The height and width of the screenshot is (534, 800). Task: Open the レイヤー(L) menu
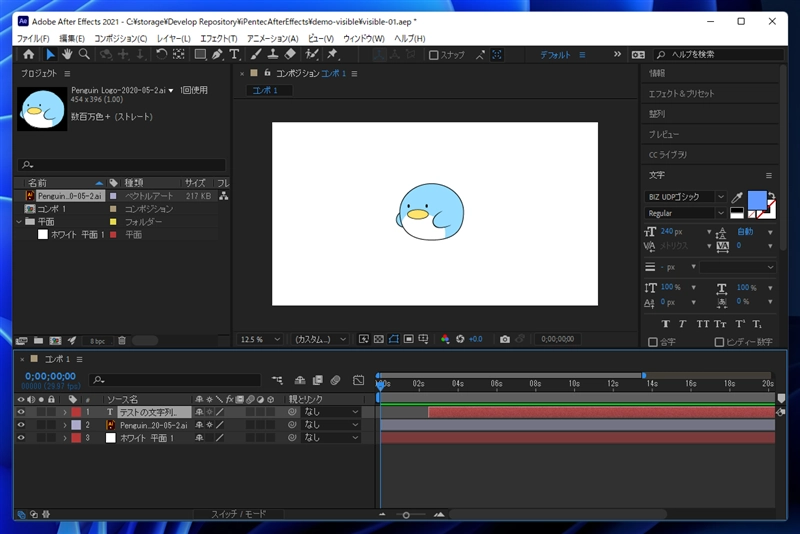(x=173, y=39)
